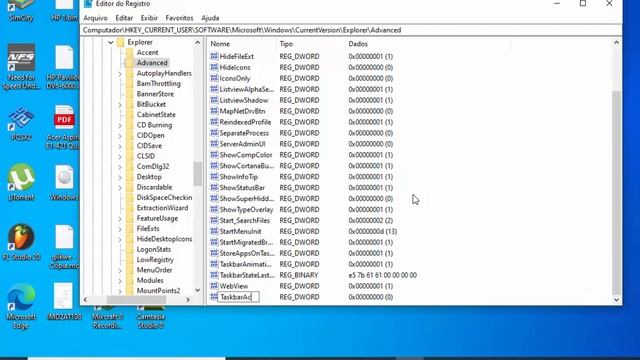Image resolution: width=640 pixels, height=360 pixels.
Task: Click the Registry Editor title bar icon
Action: [88, 4]
